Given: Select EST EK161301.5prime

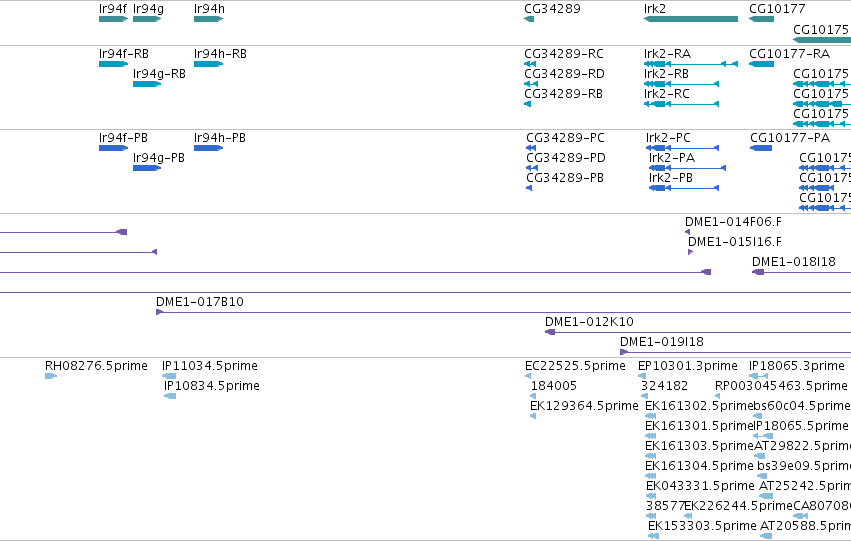Looking at the screenshot, I should [x=650, y=437].
